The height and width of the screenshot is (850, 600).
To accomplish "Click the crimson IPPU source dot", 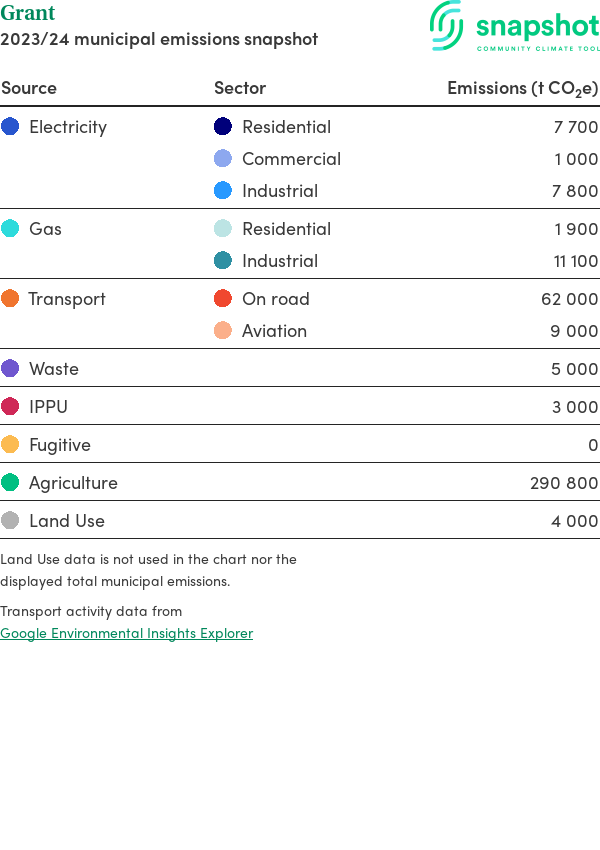I will 10,407.
